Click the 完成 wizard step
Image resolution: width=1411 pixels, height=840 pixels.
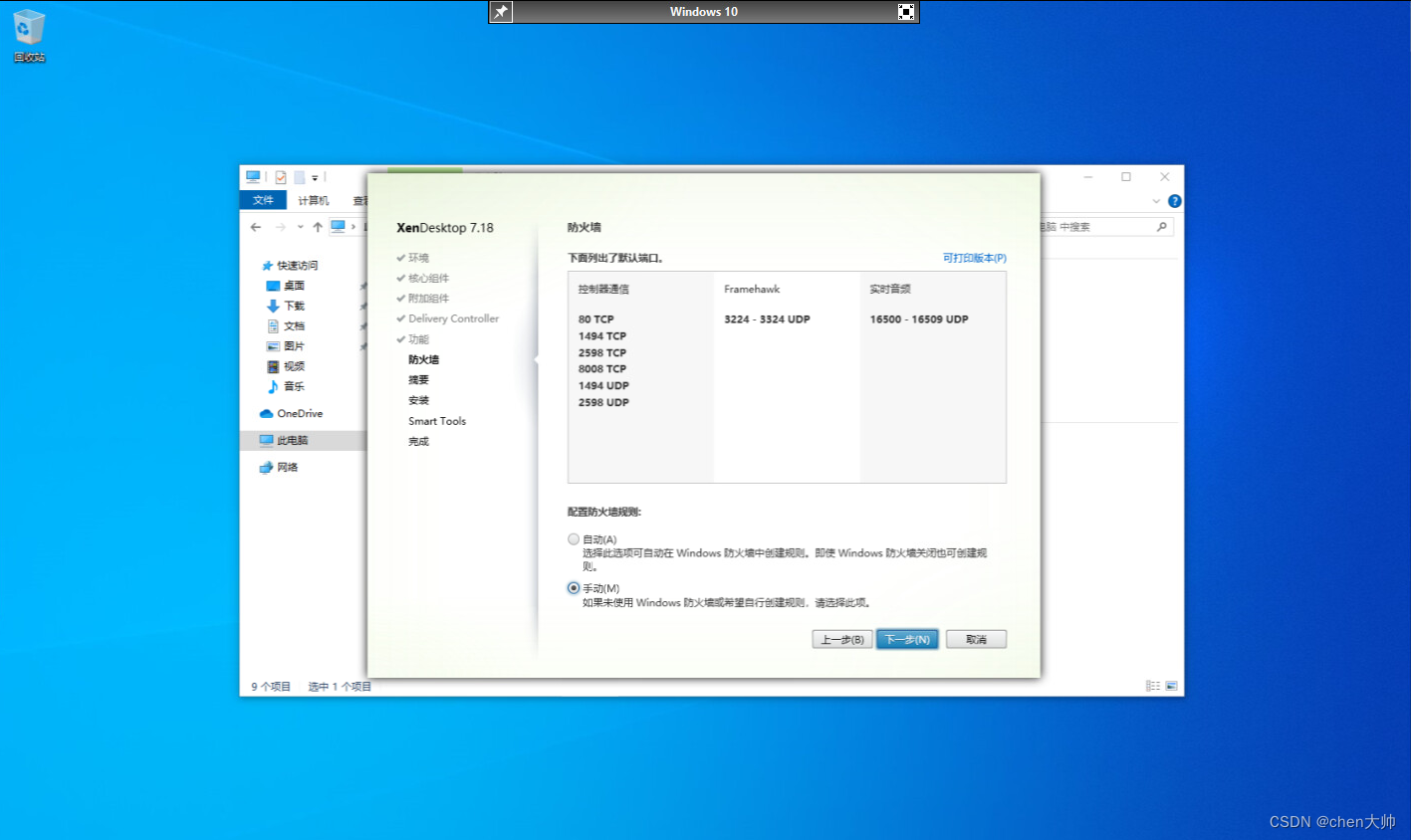point(418,441)
